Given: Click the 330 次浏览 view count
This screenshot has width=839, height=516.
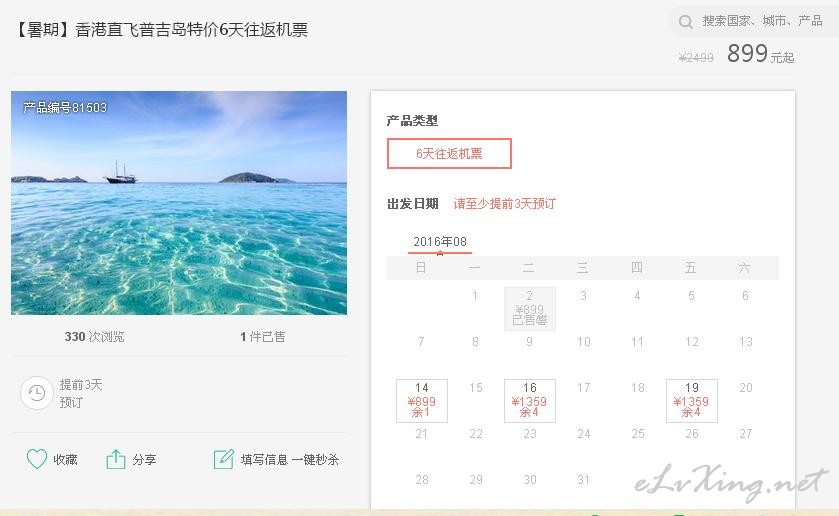Looking at the screenshot, I should click(x=94, y=337).
